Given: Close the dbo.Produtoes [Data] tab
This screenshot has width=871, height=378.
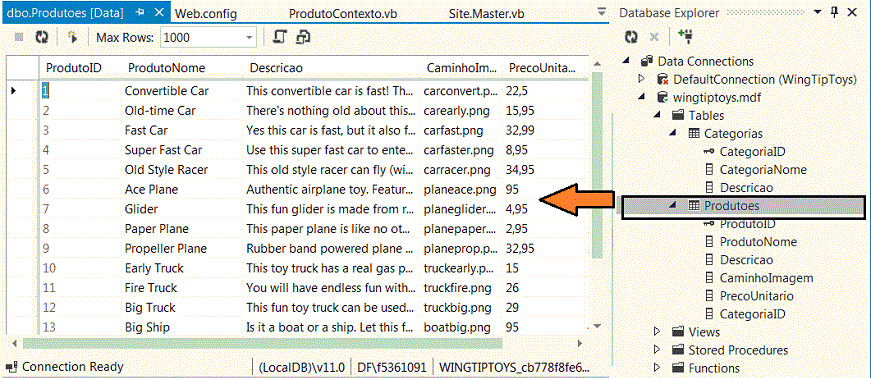Looking at the screenshot, I should [159, 12].
